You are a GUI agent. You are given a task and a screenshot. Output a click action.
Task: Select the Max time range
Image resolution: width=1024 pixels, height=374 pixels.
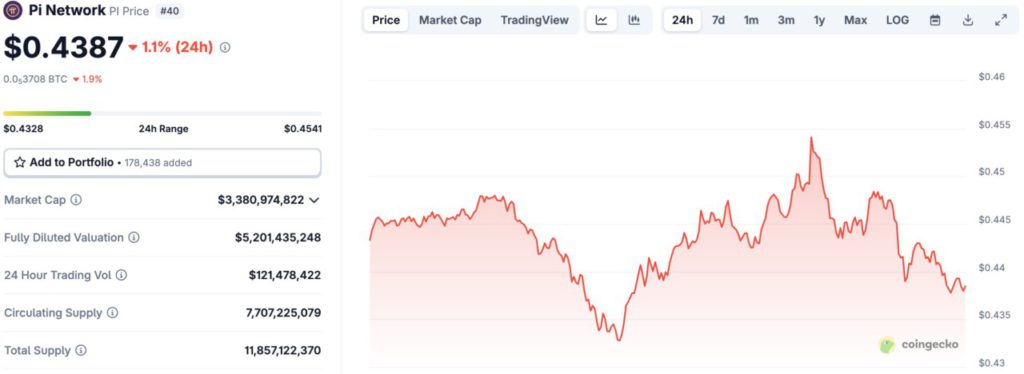(856, 20)
